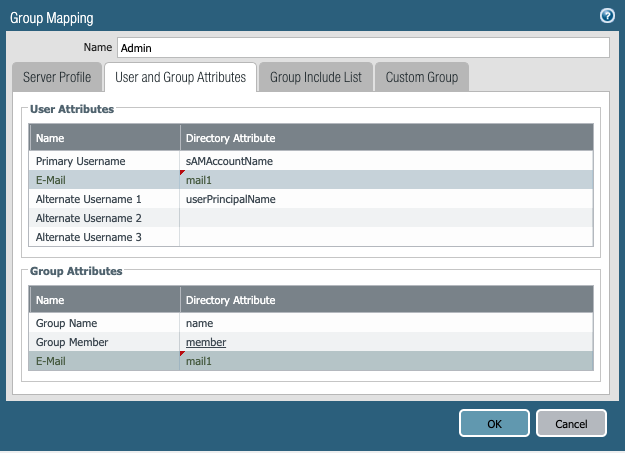Select the group E-Mail mail1 attribute cell
The image size is (625, 453).
click(x=386, y=361)
